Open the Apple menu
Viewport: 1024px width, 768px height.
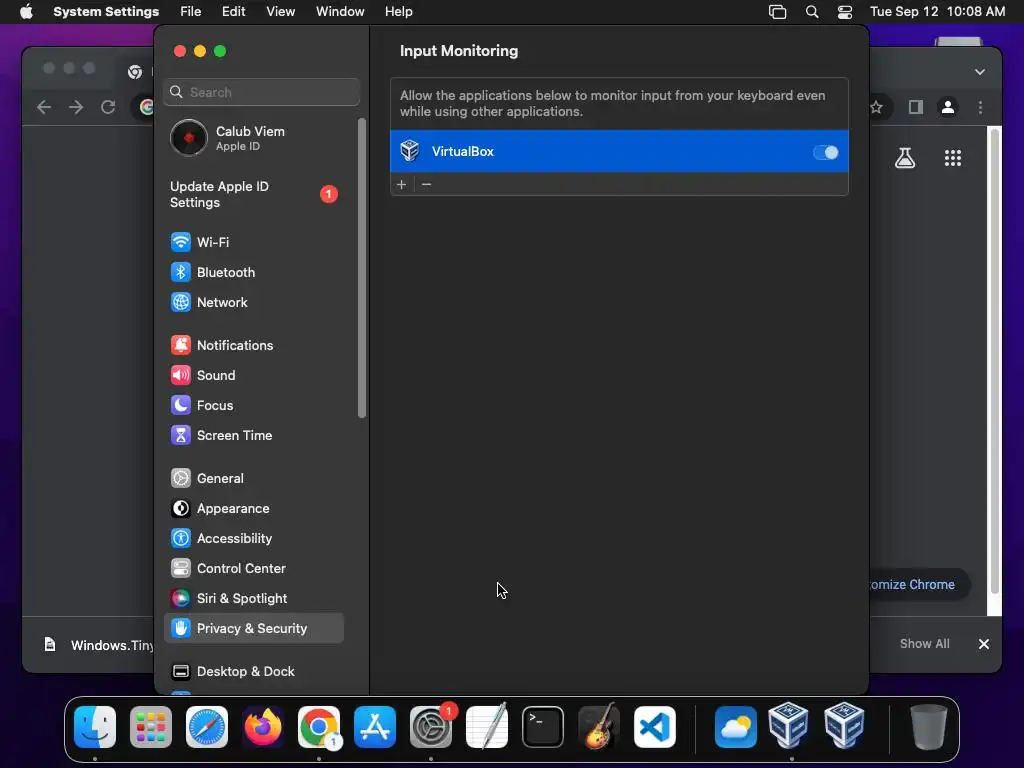pos(26,12)
